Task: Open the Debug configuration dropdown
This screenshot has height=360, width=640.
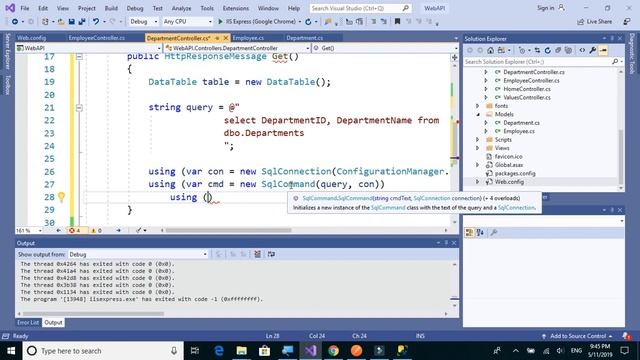Action: point(143,22)
